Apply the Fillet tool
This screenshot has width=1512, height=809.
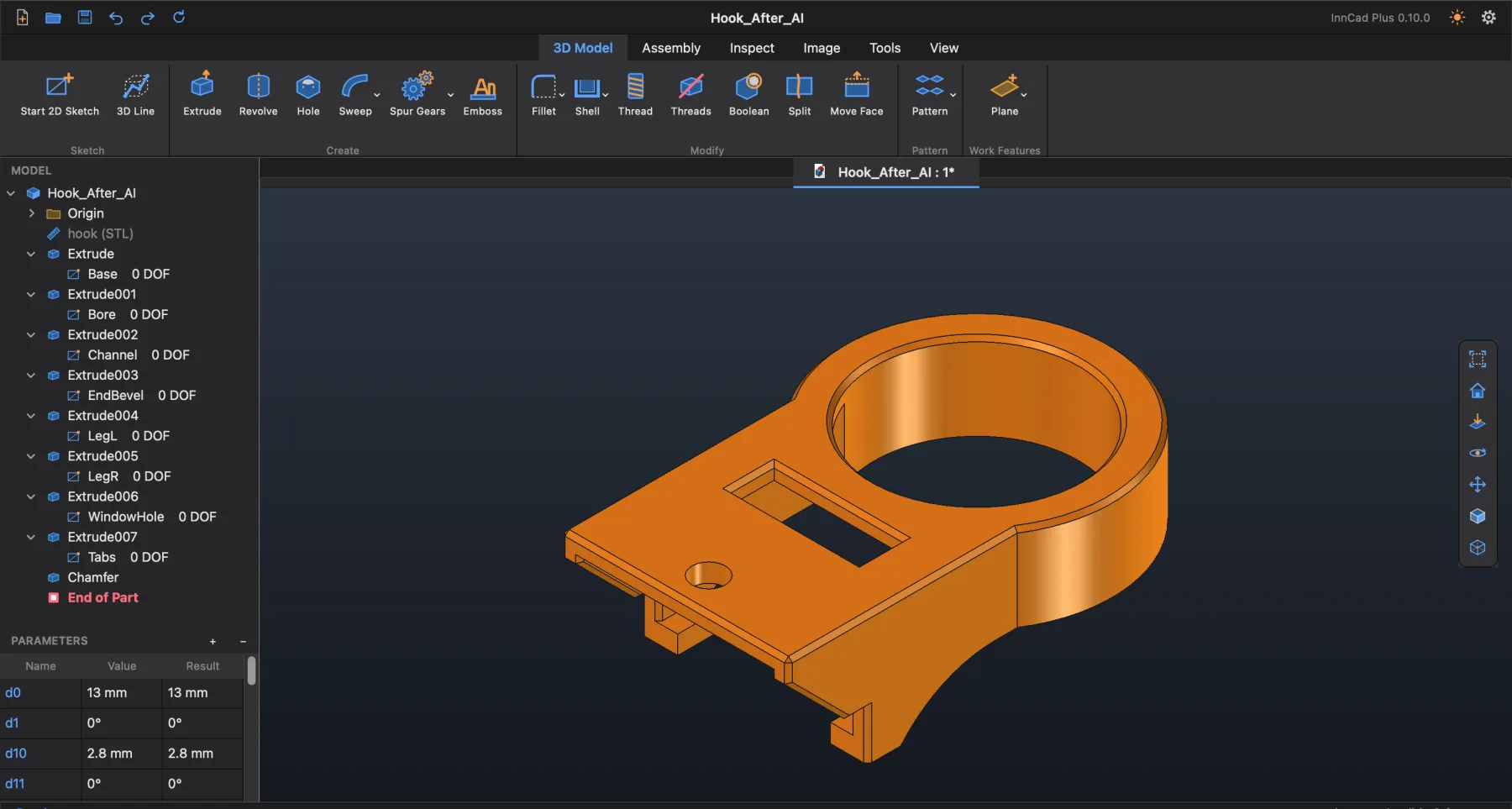pos(543,94)
